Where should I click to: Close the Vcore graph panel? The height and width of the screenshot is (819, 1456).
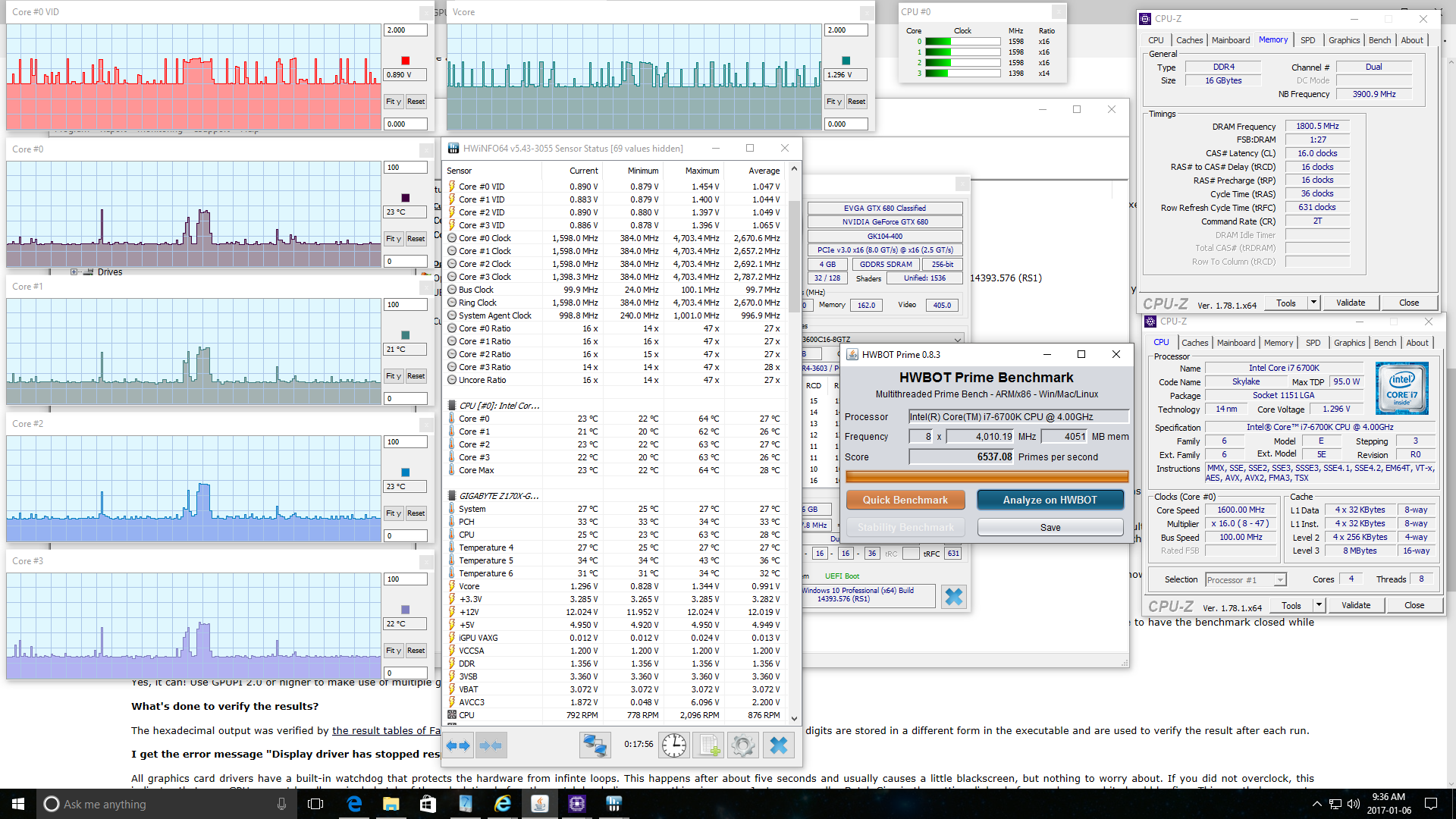tap(866, 13)
